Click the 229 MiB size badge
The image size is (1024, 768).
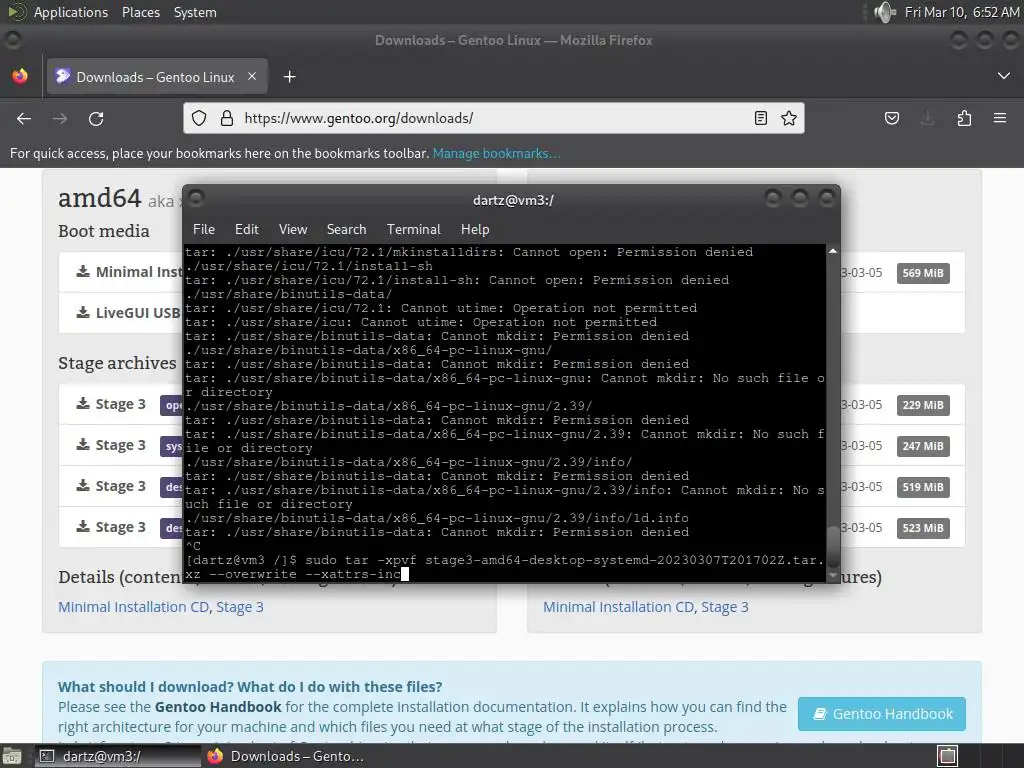click(x=923, y=405)
